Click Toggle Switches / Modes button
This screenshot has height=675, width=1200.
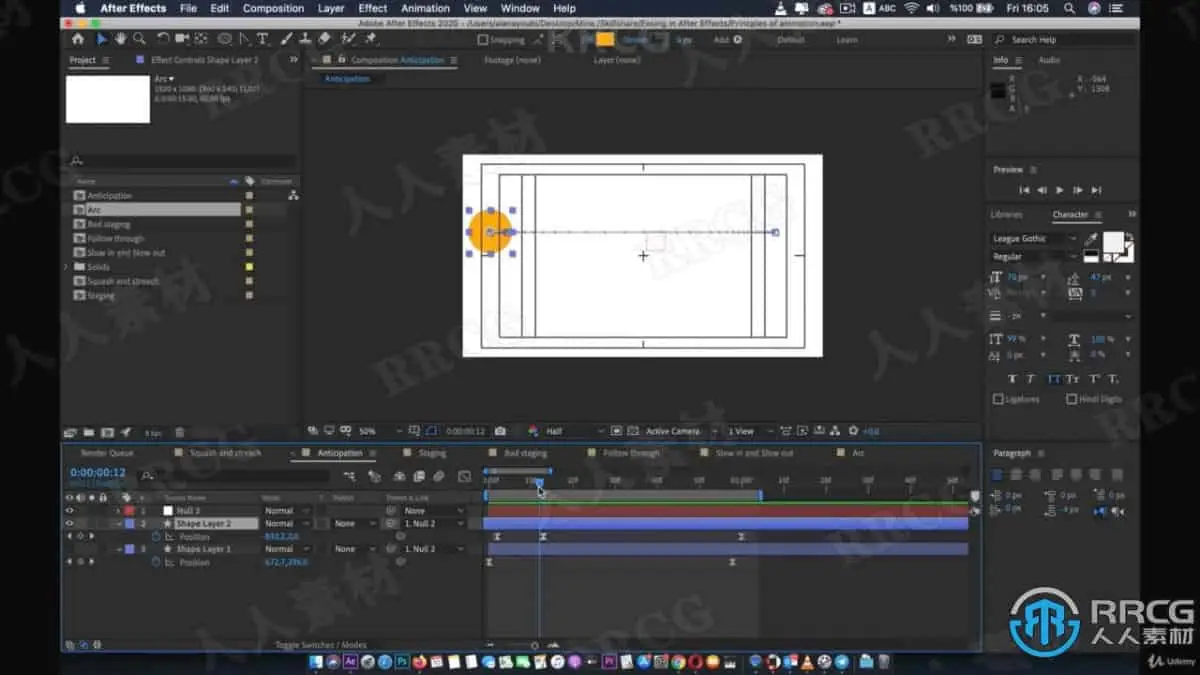pyautogui.click(x=321, y=645)
